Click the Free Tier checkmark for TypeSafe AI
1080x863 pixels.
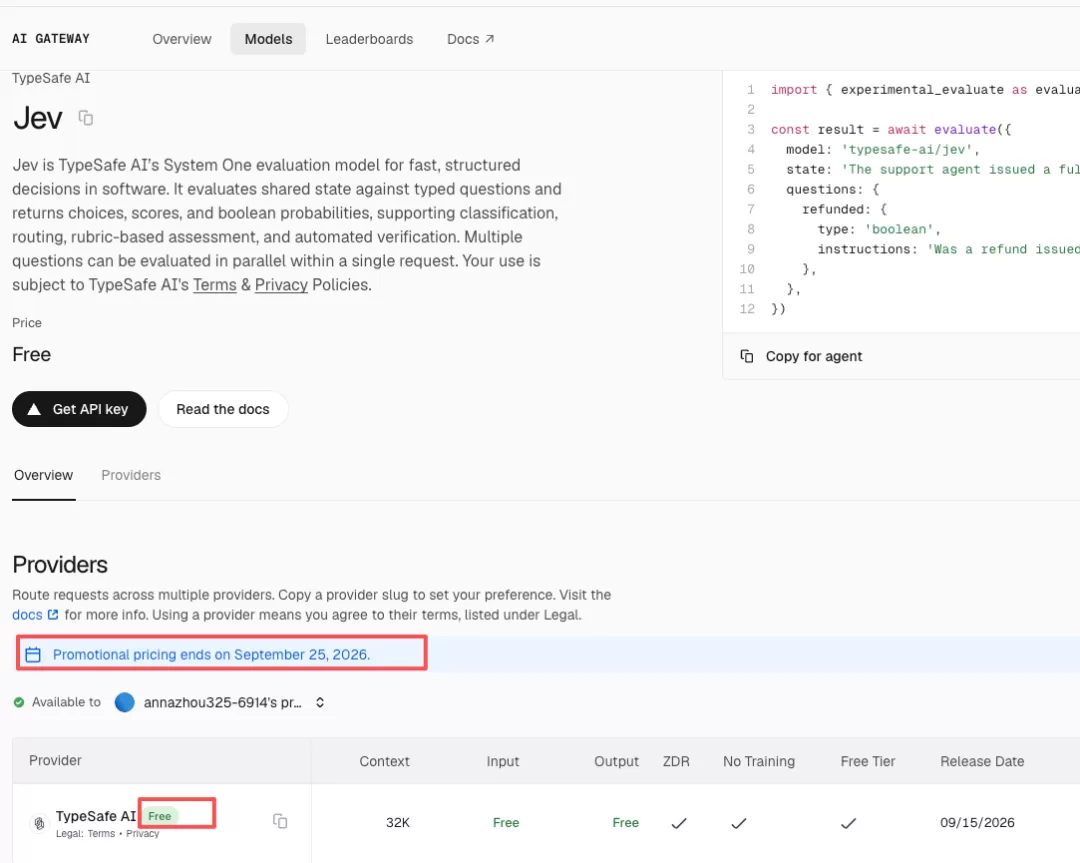point(849,822)
